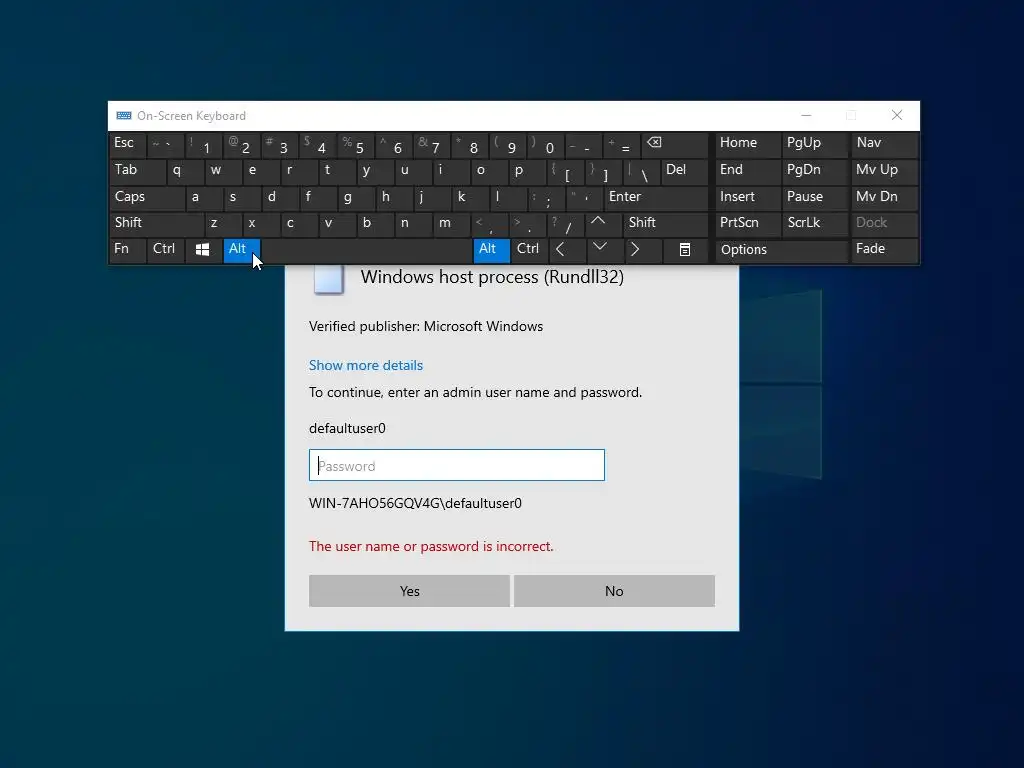Close the On-Screen Keyboard window
The image size is (1024, 768).
[897, 115]
